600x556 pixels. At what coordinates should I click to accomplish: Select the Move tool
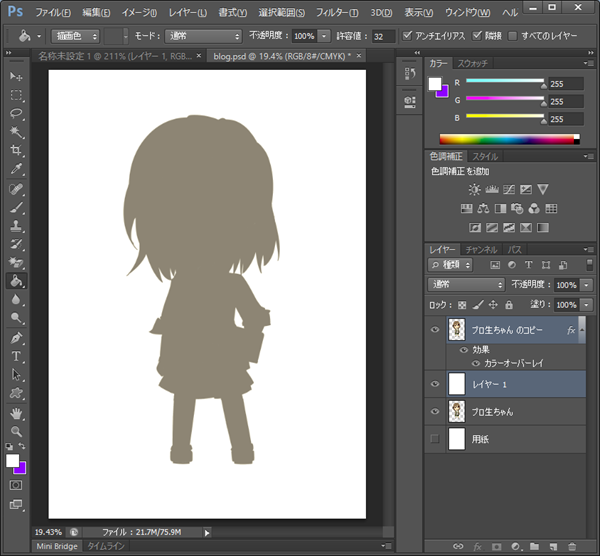(16, 77)
